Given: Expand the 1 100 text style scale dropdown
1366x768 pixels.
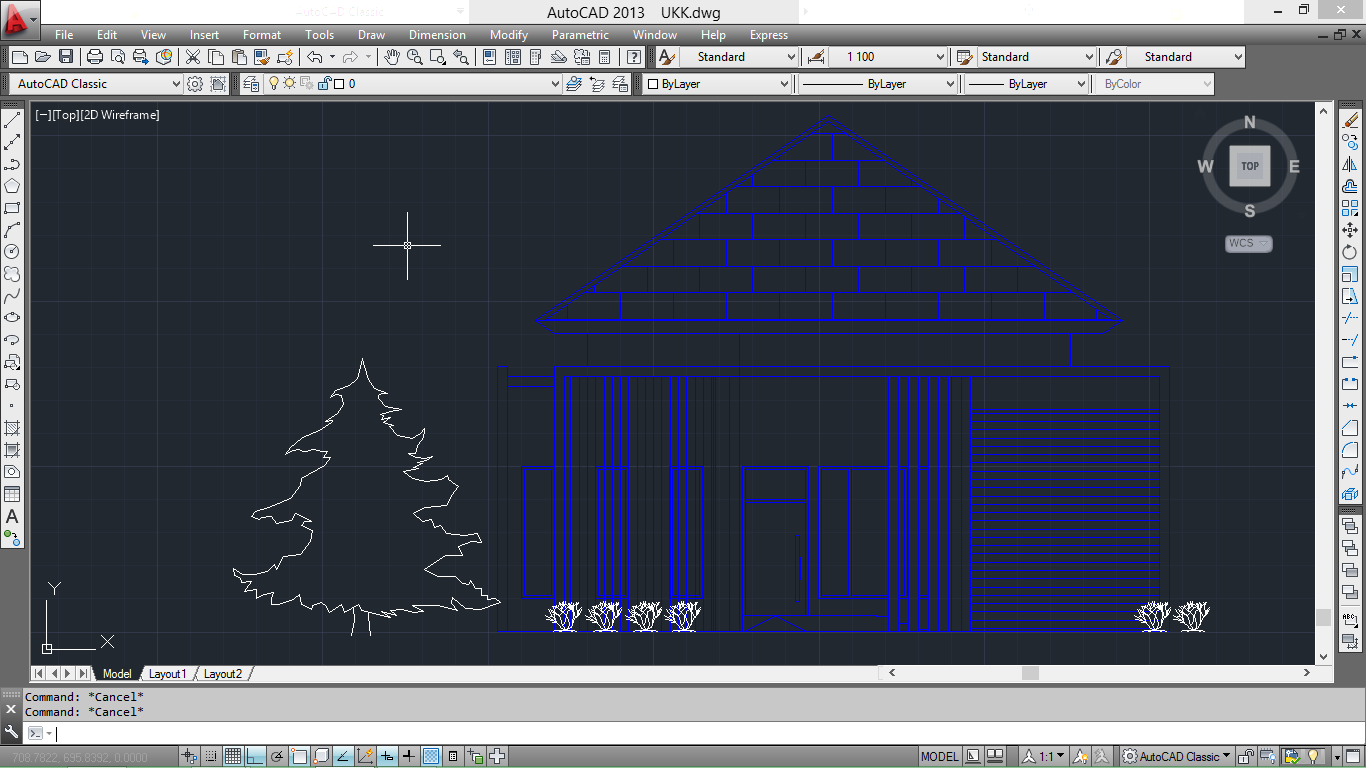Looking at the screenshot, I should pyautogui.click(x=940, y=57).
